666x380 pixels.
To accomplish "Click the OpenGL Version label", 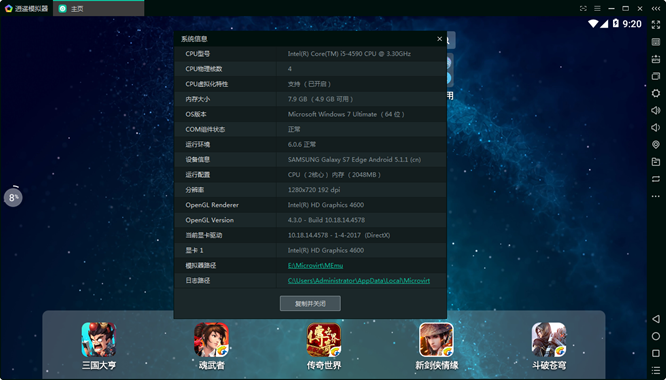I will pyautogui.click(x=209, y=220).
